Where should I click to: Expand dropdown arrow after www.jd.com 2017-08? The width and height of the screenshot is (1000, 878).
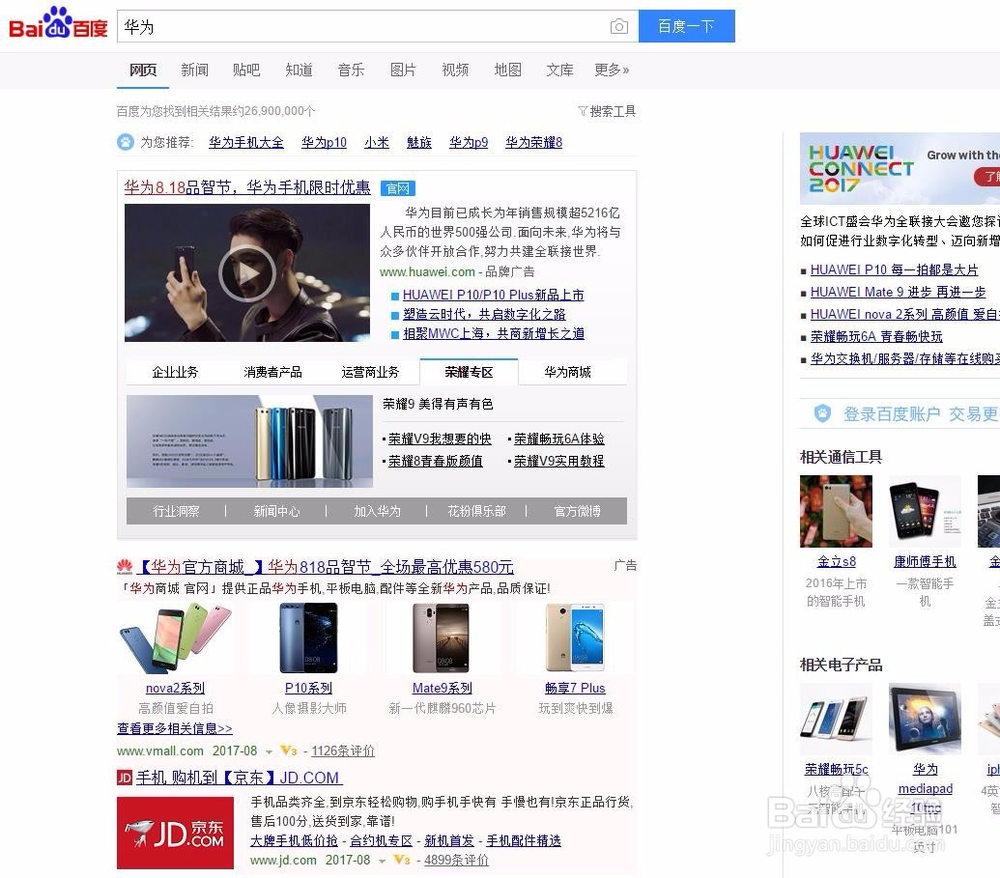(x=382, y=861)
